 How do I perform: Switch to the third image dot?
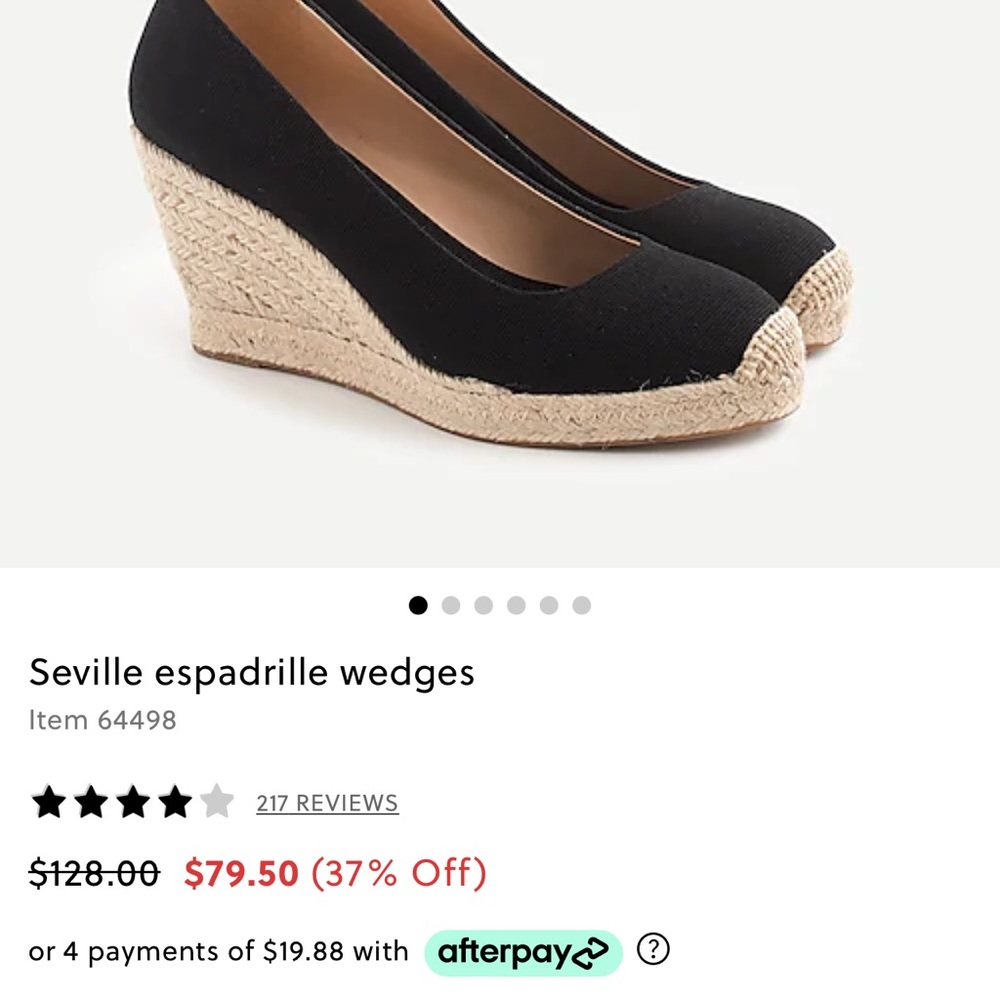(x=484, y=604)
